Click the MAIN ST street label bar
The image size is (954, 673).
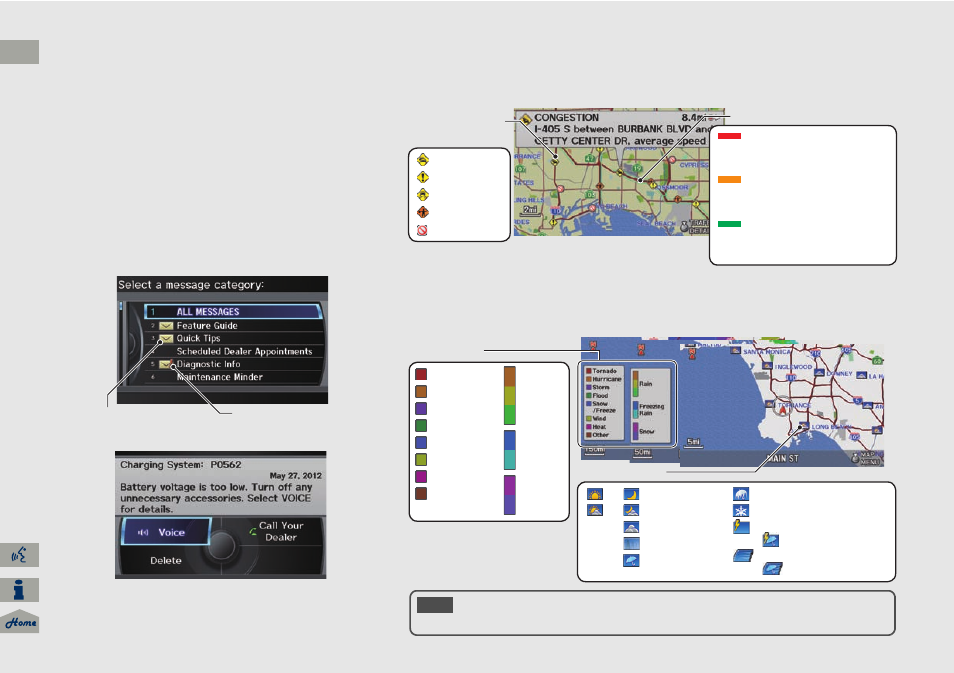[x=782, y=458]
